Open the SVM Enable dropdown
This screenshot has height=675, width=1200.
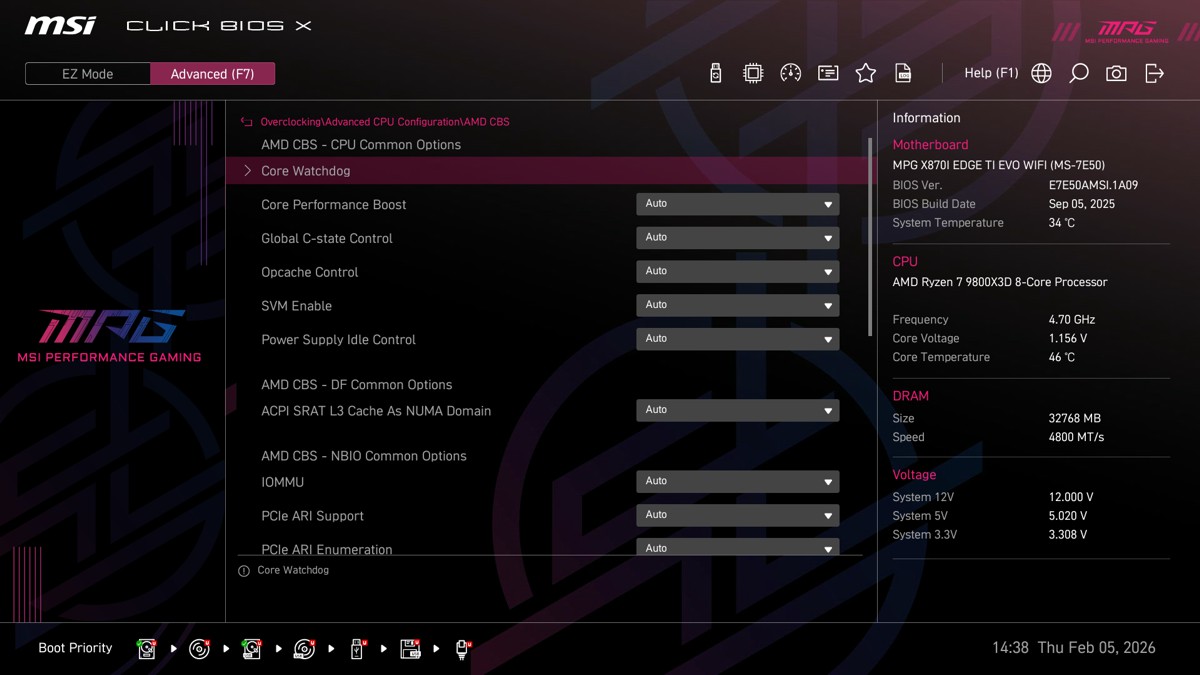(737, 305)
